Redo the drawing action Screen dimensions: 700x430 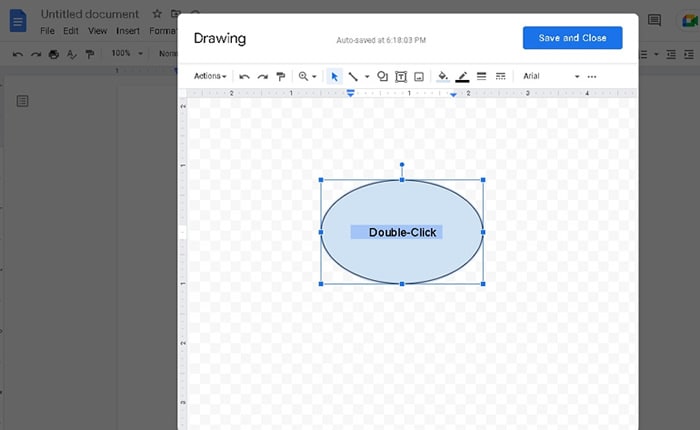tap(262, 77)
